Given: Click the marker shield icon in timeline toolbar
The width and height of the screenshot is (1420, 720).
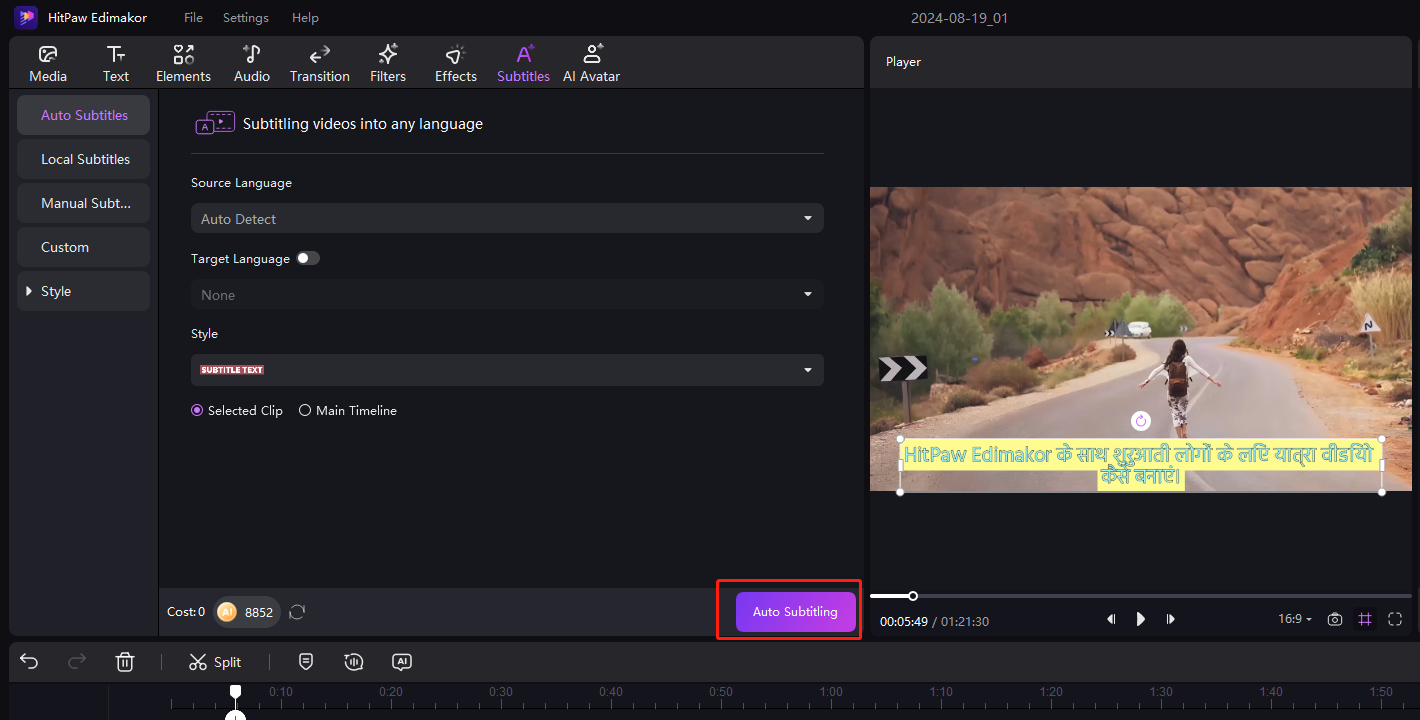Looking at the screenshot, I should (306, 662).
